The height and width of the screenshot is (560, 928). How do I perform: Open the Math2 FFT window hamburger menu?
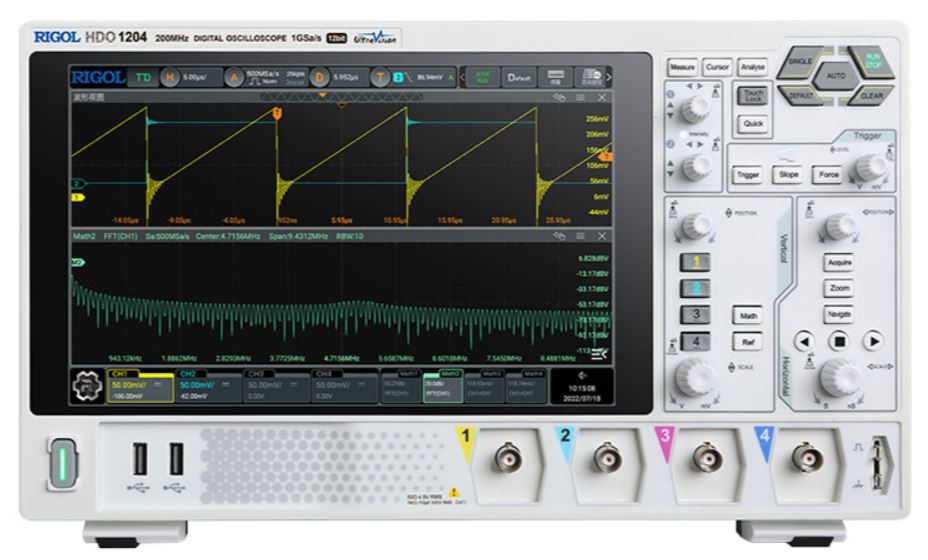click(x=581, y=236)
